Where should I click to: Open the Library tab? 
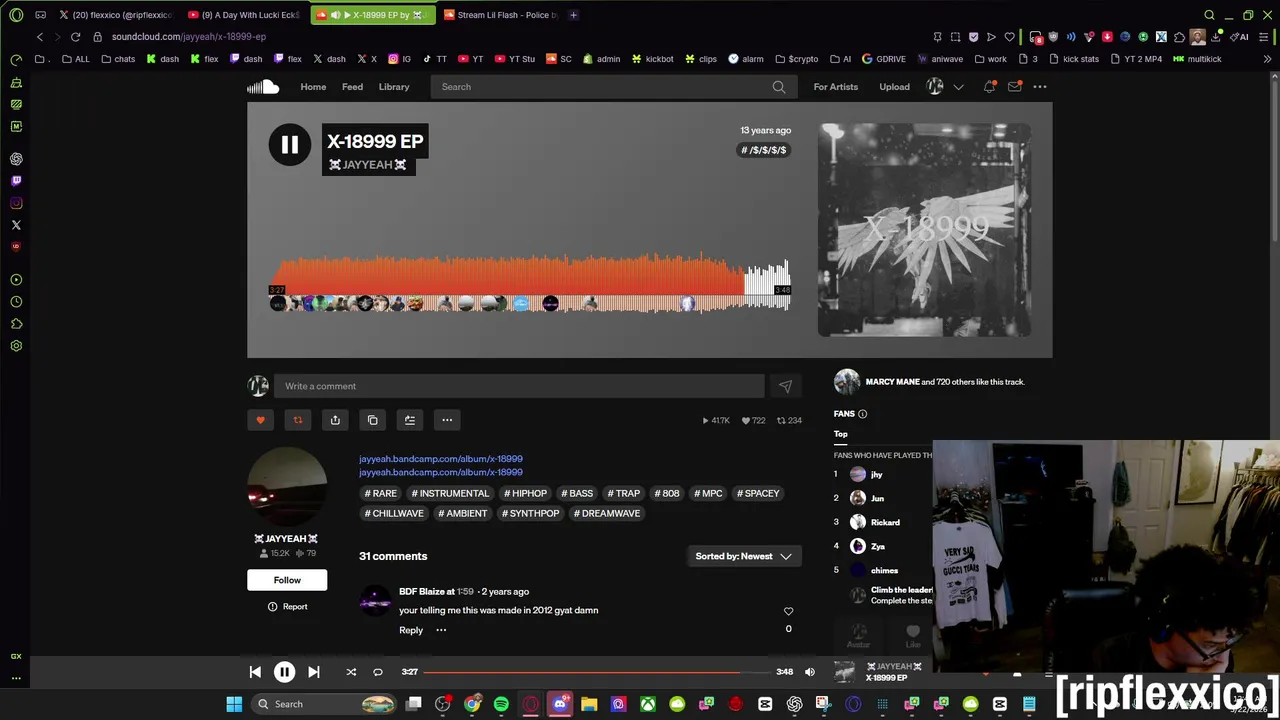[394, 87]
